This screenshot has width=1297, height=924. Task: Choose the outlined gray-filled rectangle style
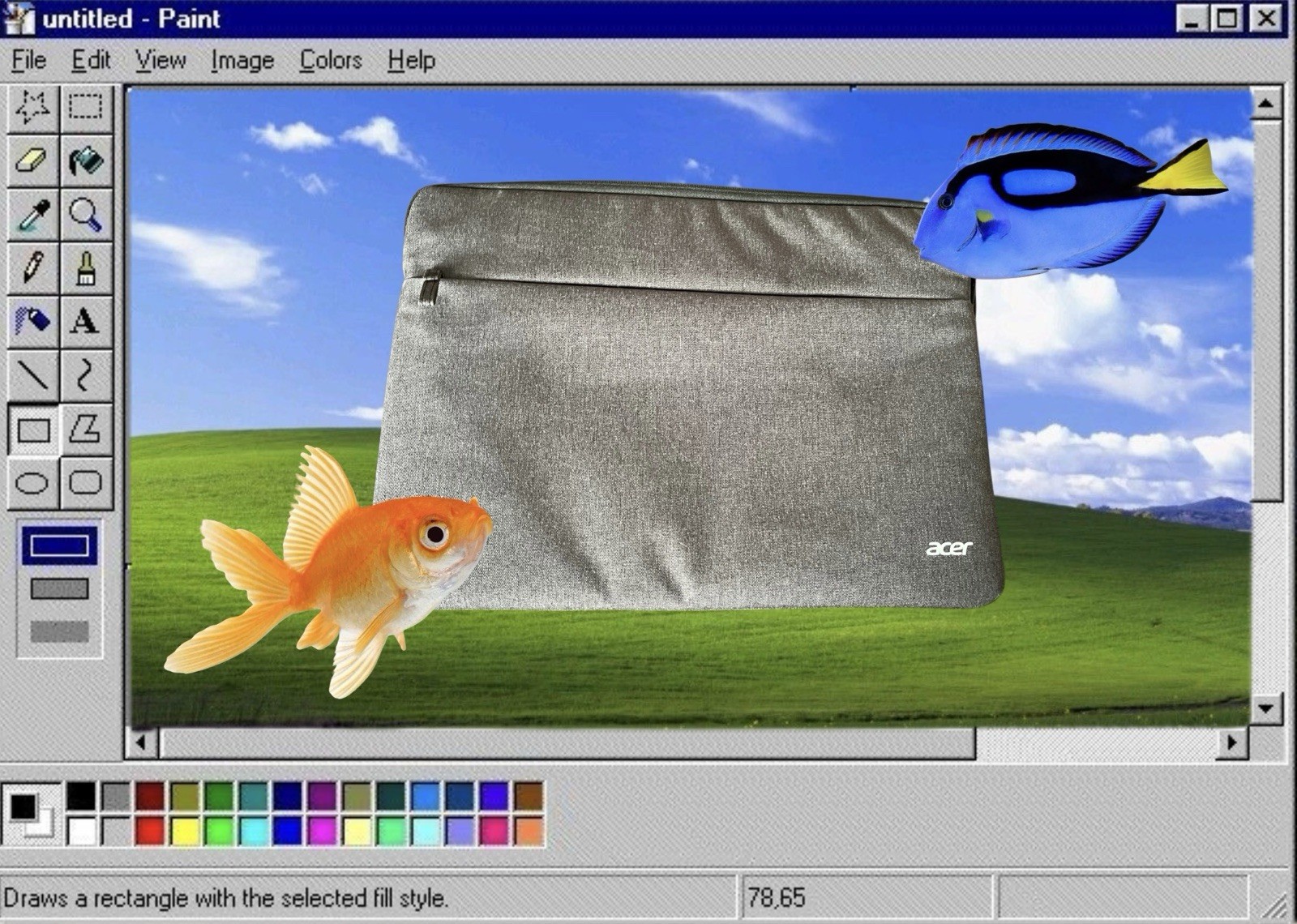[x=59, y=588]
